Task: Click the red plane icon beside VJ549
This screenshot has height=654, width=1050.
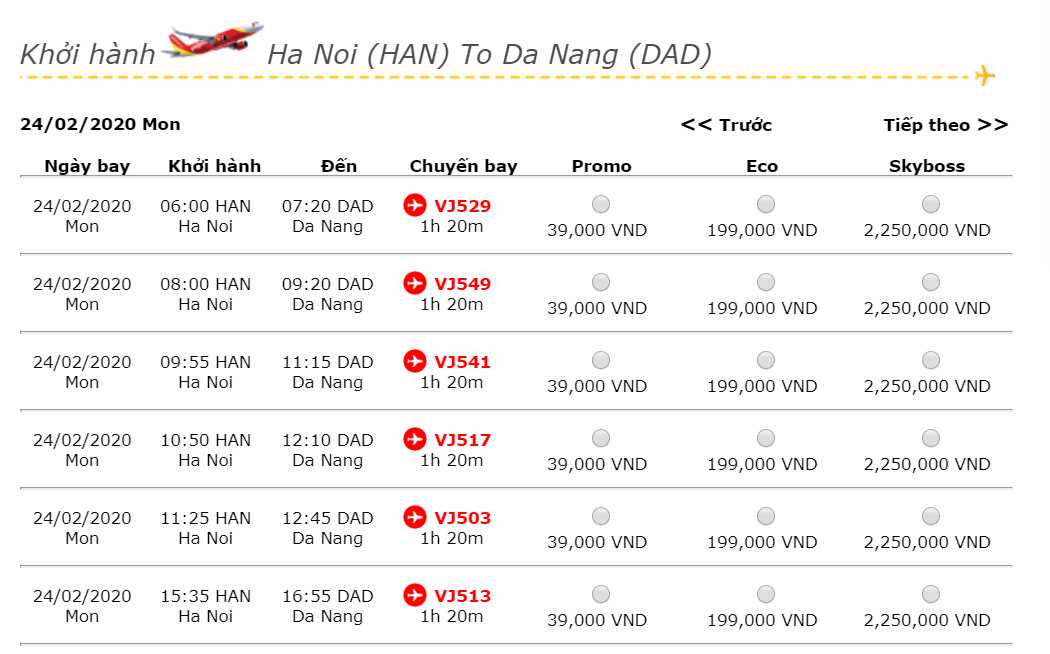Action: [x=415, y=283]
